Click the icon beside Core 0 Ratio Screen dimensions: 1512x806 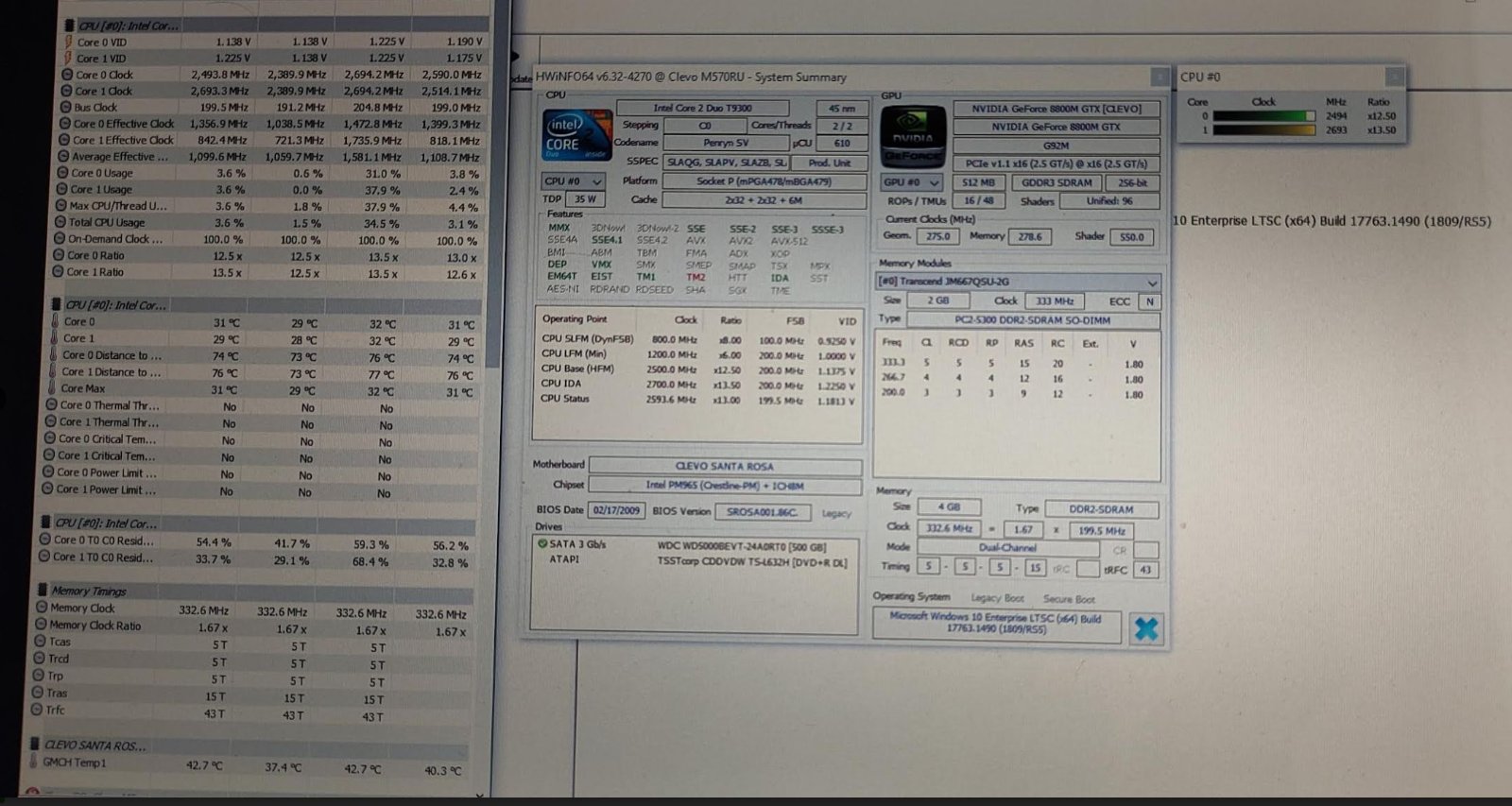58,255
